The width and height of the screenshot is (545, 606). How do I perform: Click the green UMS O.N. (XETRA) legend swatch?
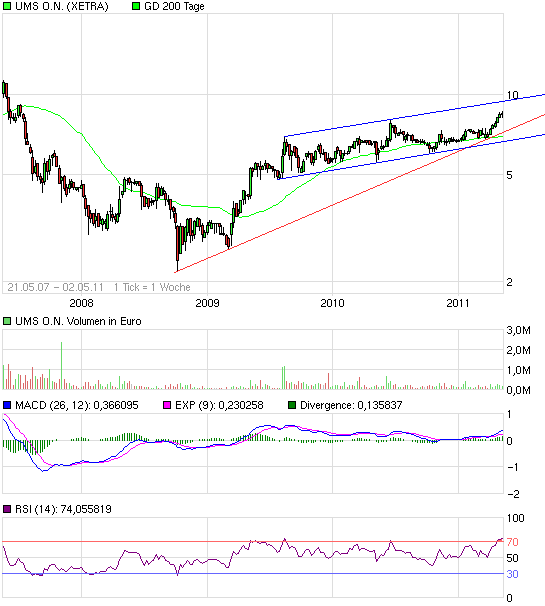click(x=7, y=6)
